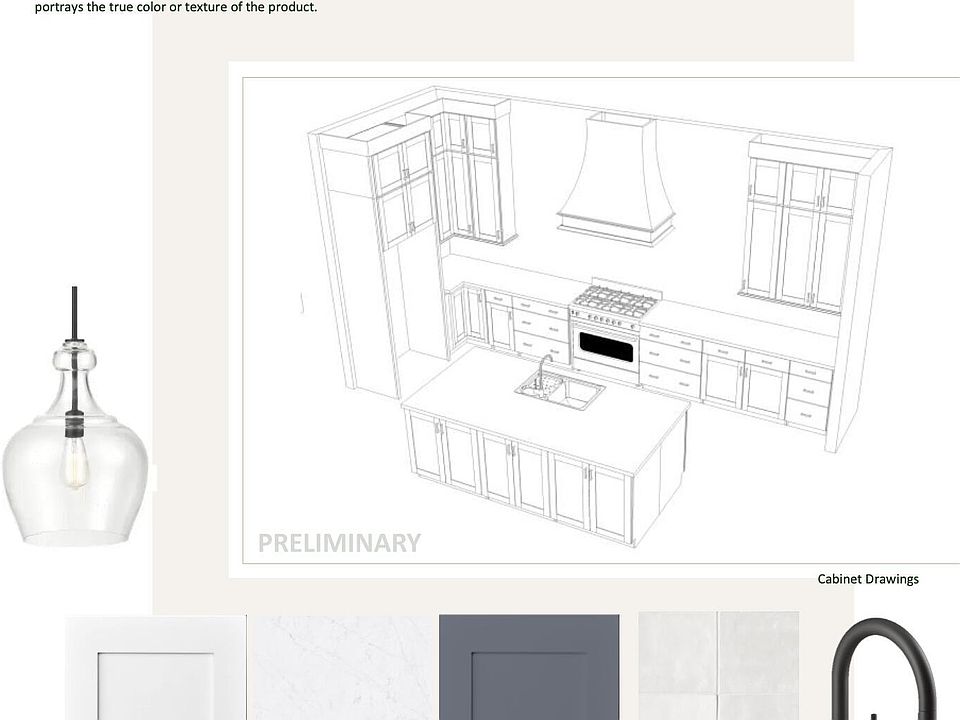Click the corner upper cabinets left of hood
The height and width of the screenshot is (720, 960).
[475, 180]
